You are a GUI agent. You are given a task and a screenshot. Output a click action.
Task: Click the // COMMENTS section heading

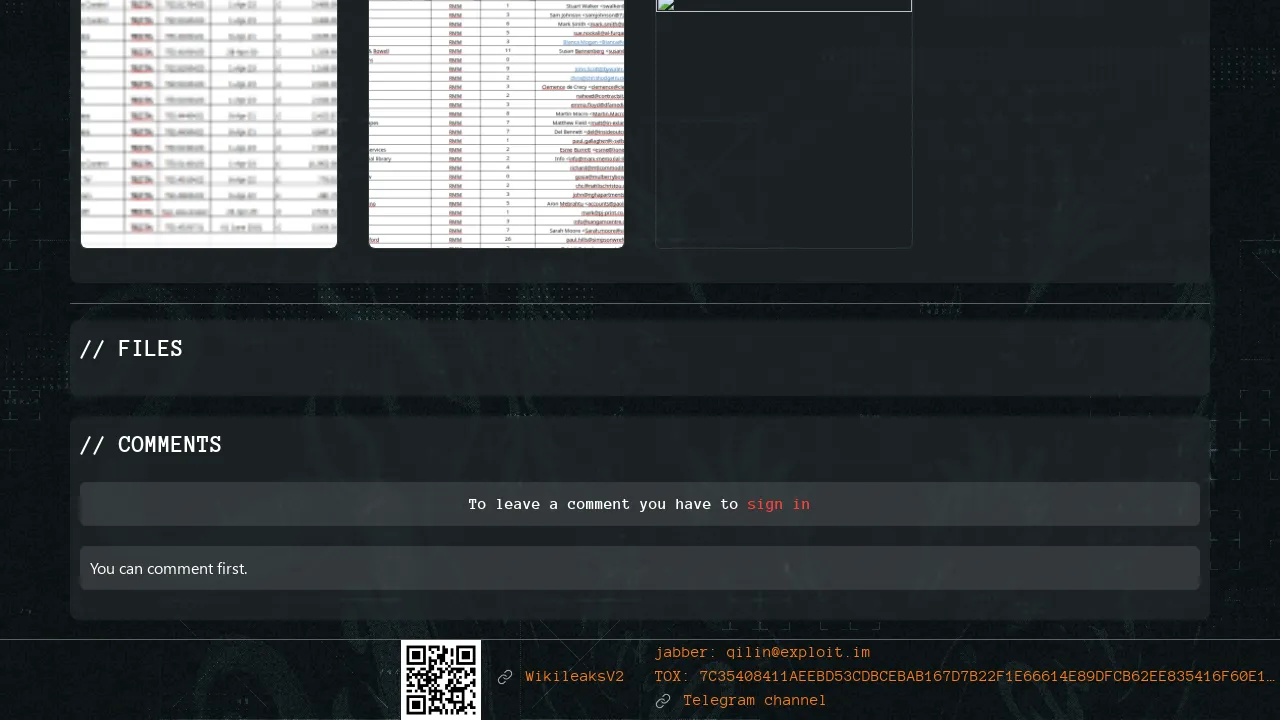pos(150,445)
